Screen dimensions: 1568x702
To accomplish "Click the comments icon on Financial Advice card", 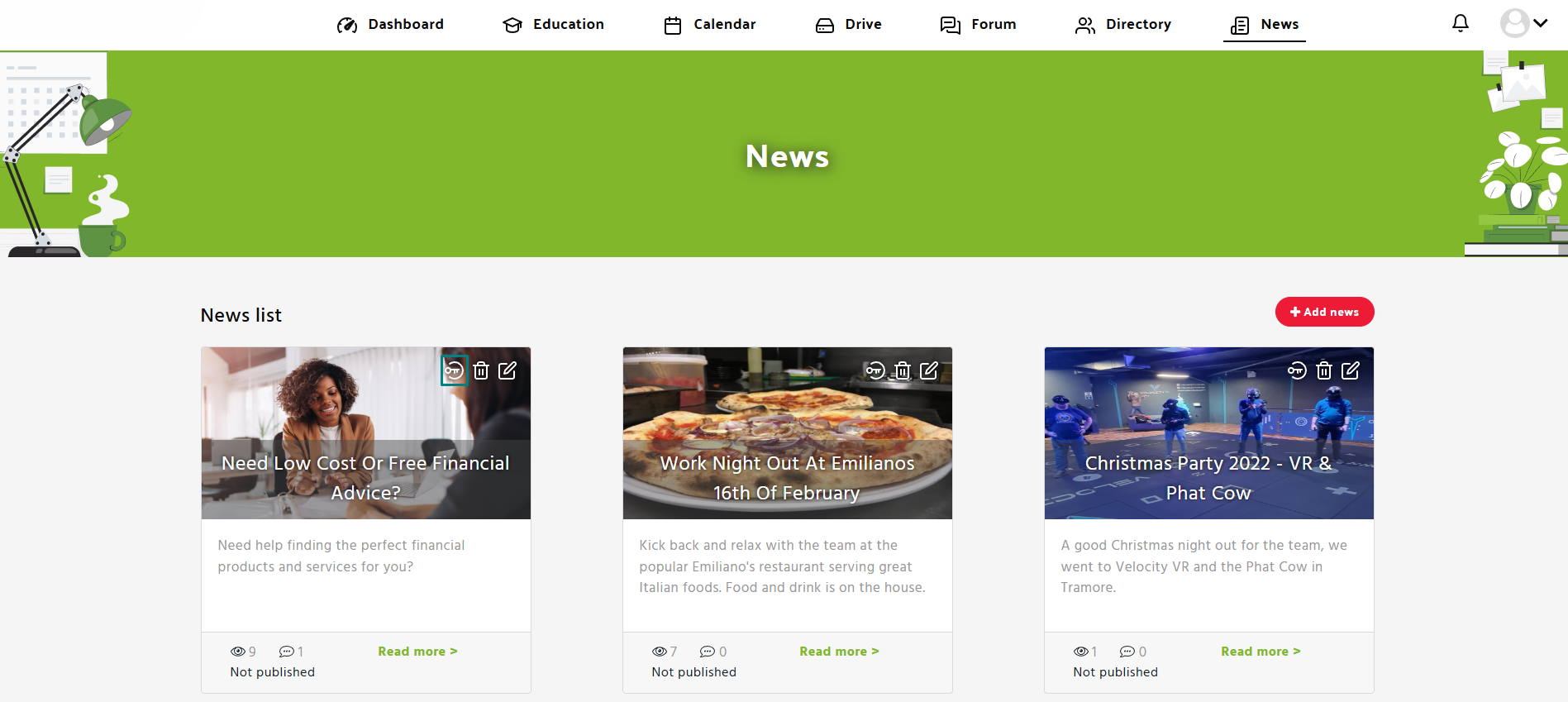I will click(286, 652).
